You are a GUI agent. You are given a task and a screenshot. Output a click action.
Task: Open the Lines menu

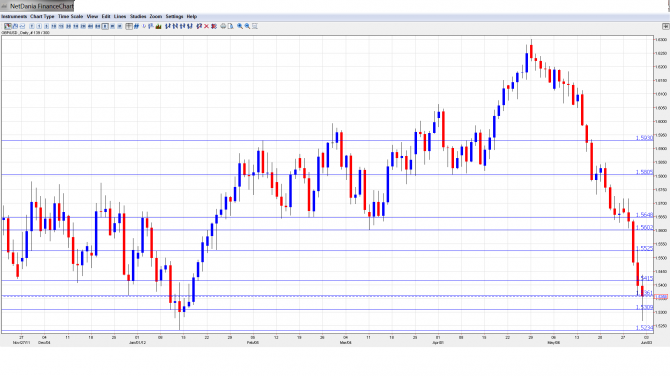point(120,17)
